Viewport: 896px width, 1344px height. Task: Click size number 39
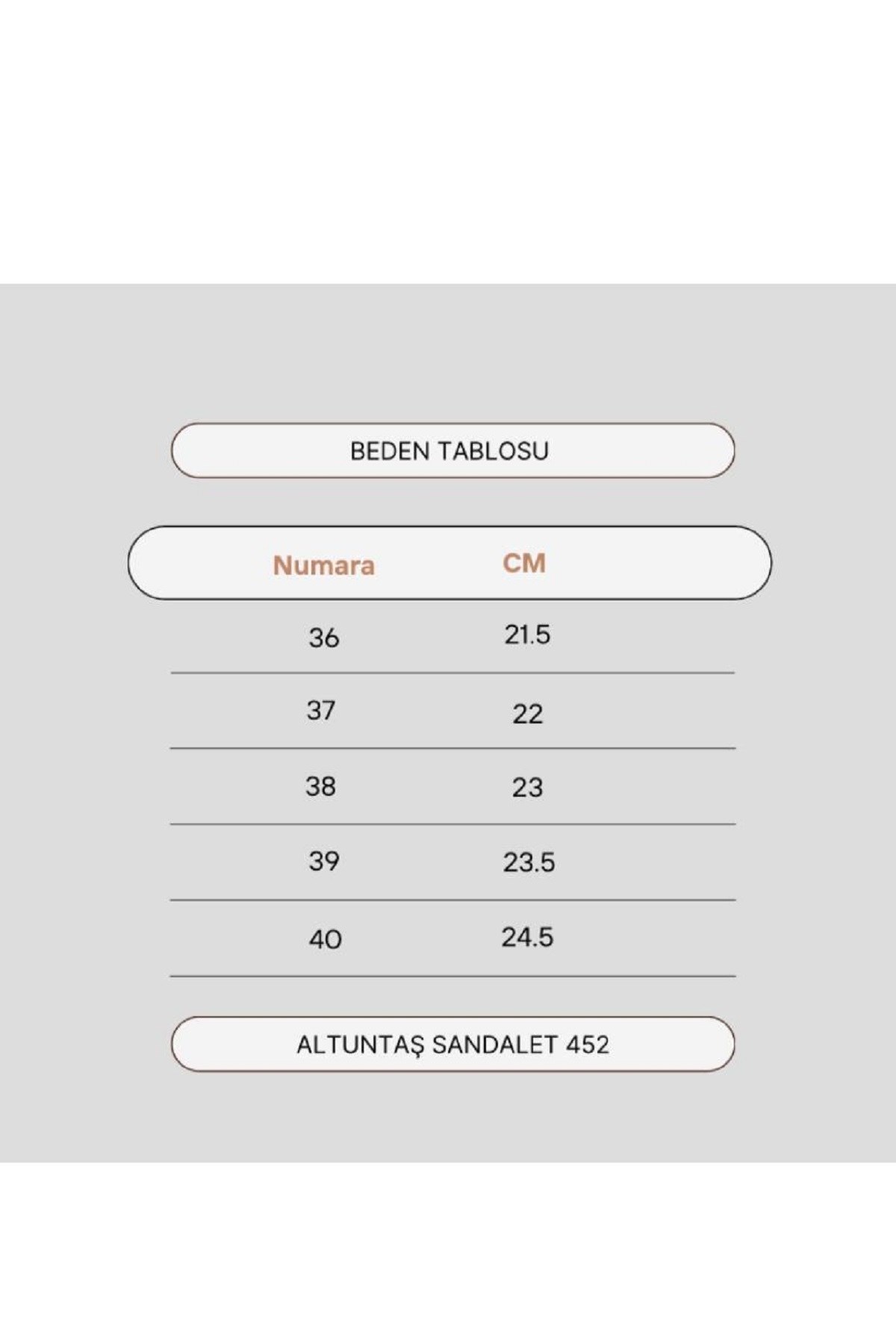324,862
